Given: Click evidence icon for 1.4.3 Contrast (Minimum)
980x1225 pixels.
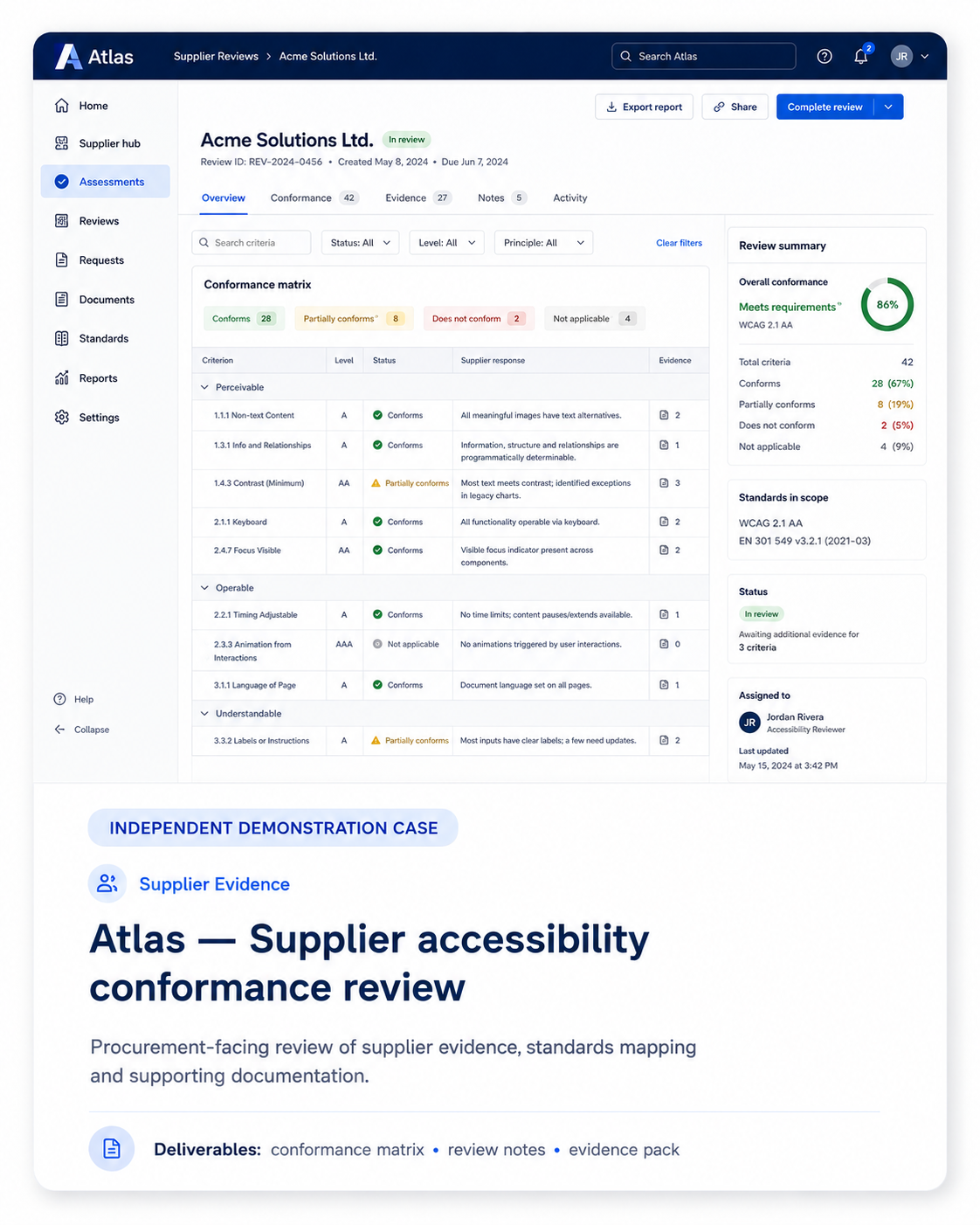Looking at the screenshot, I should [x=664, y=483].
